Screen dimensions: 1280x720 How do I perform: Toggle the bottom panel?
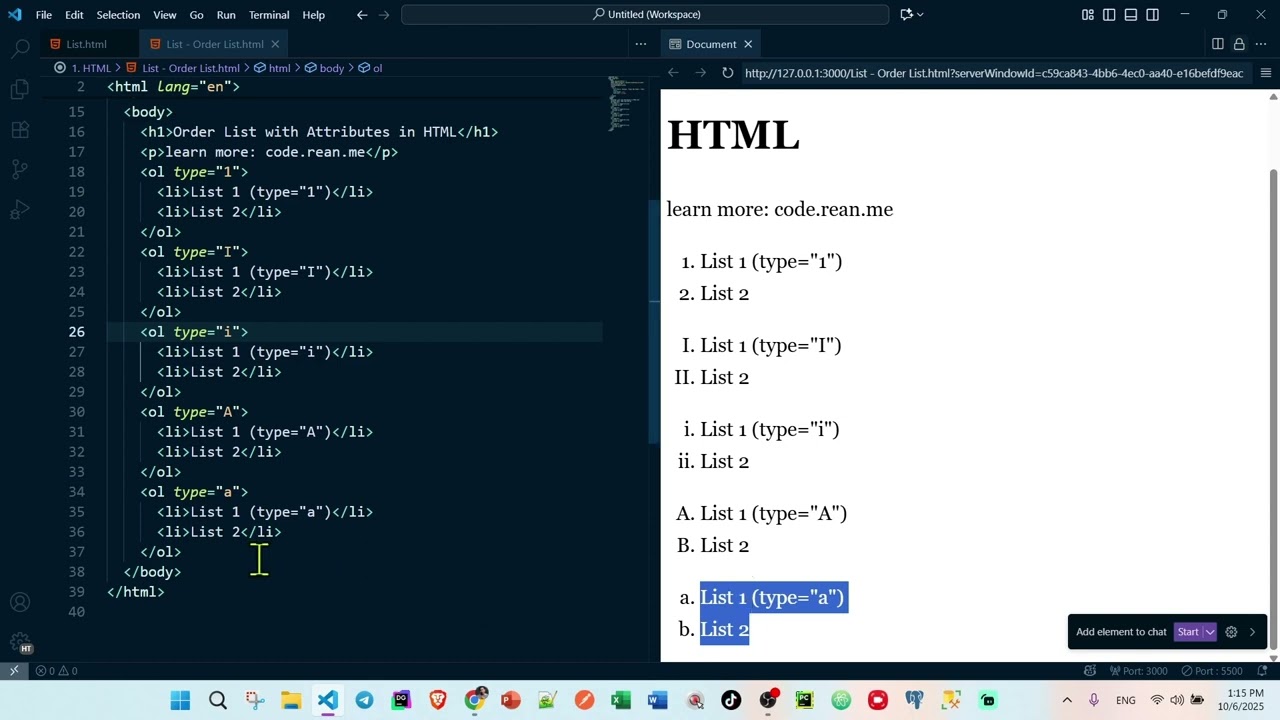[1131, 14]
